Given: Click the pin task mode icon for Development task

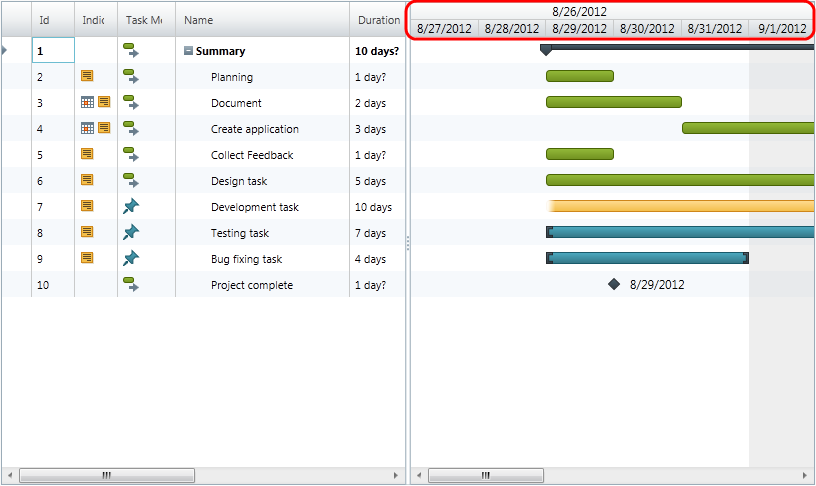Looking at the screenshot, I should pos(130,206).
